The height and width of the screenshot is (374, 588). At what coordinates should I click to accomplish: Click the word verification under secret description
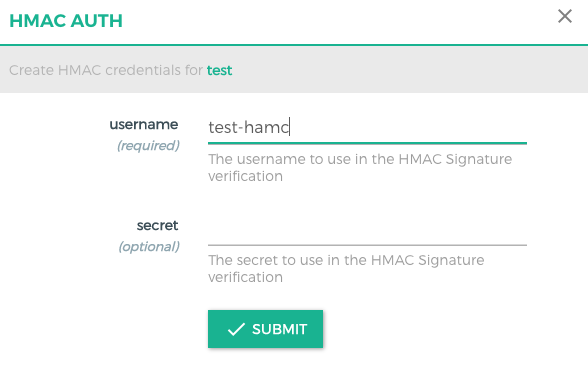[245, 277]
